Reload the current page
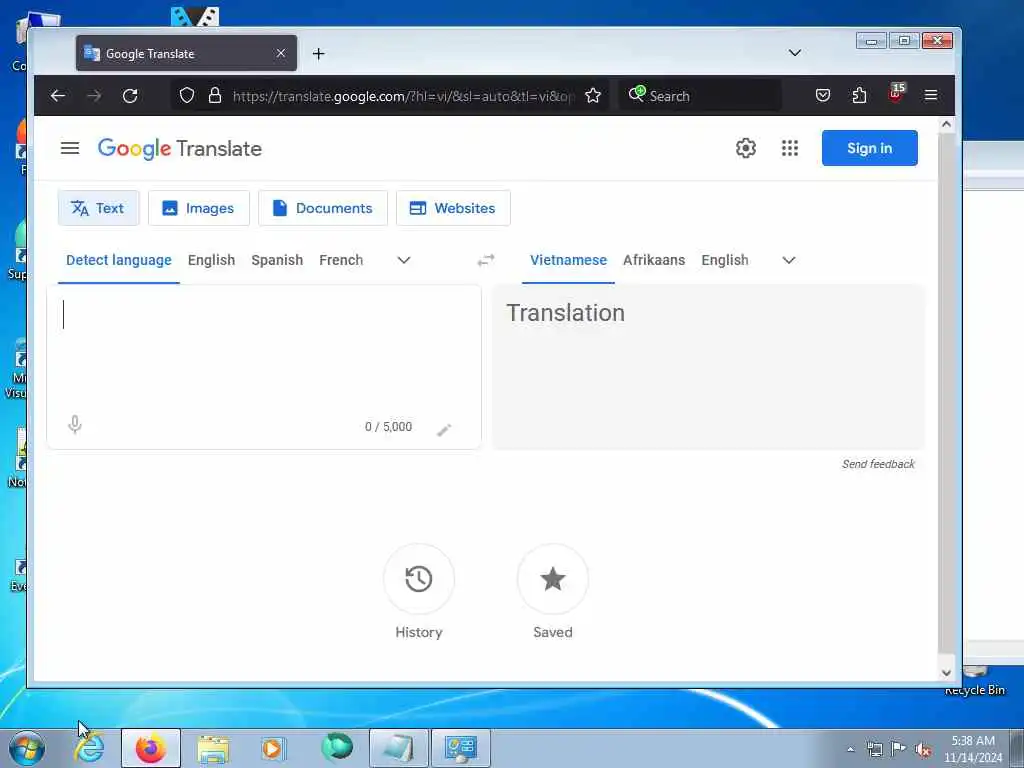 click(x=130, y=96)
